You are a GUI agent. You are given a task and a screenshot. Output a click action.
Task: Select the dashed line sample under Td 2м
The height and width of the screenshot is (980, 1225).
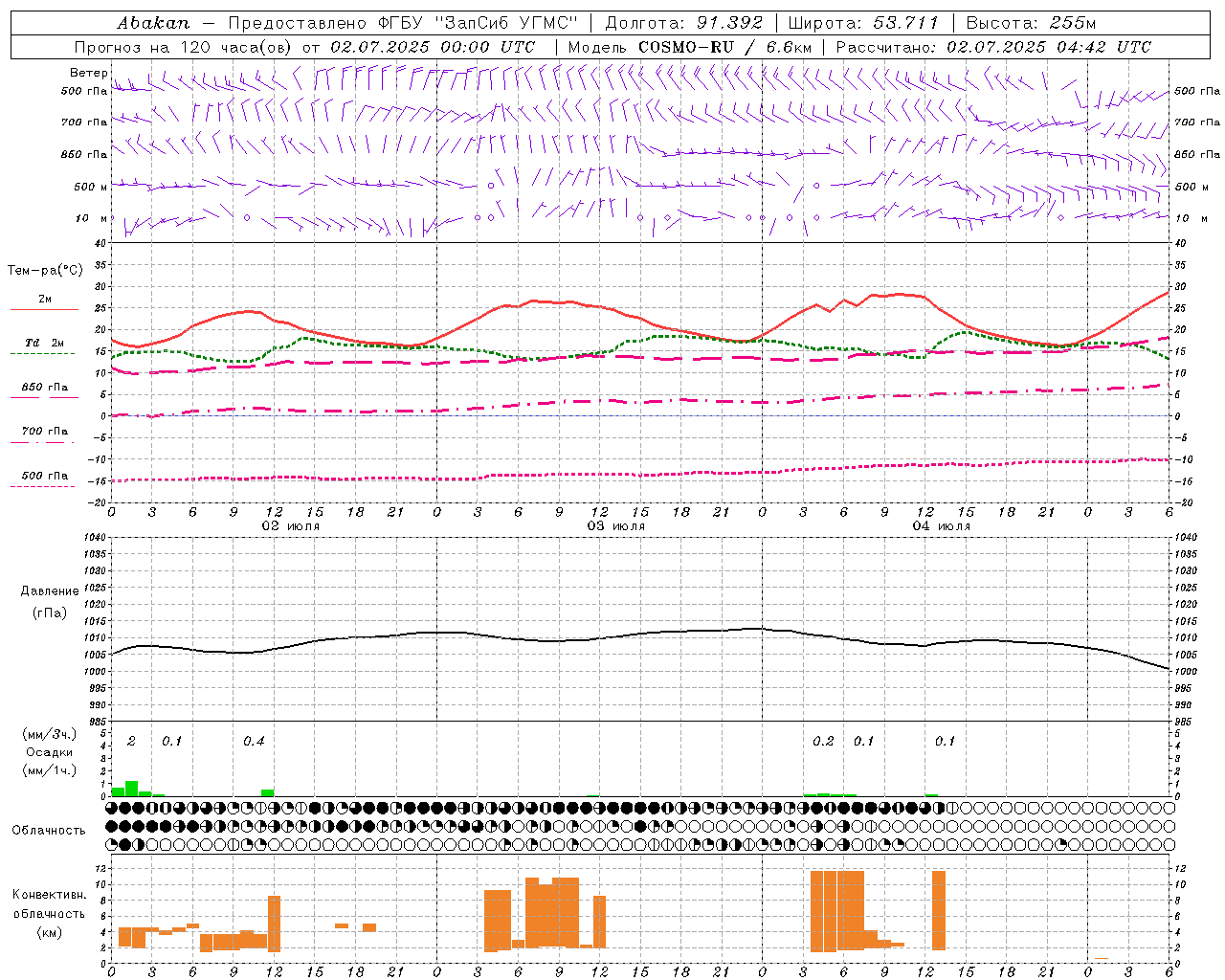click(42, 353)
